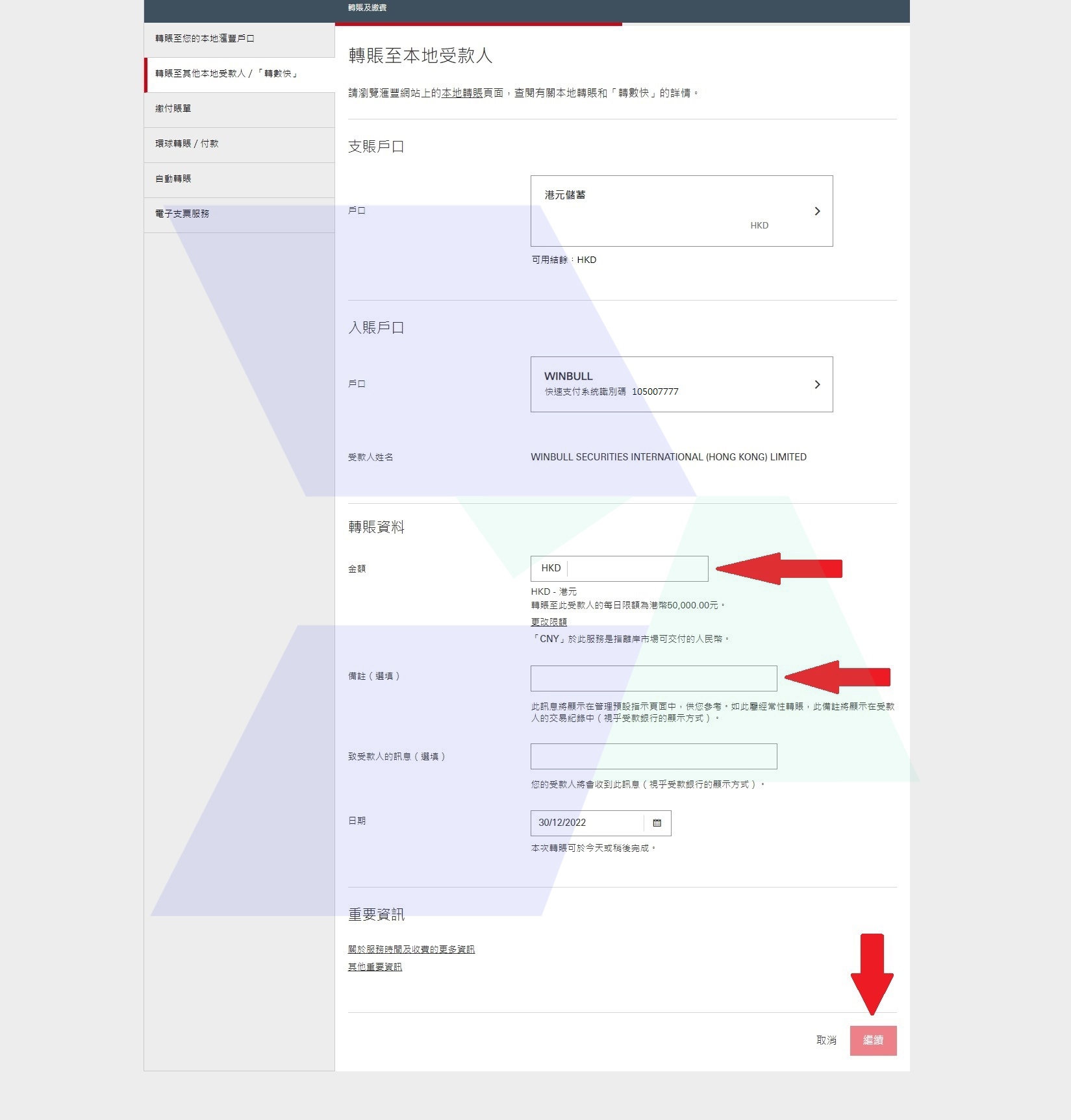Open 自動轉賬 sidebar item
Screen dimensions: 1071x1120
point(239,179)
